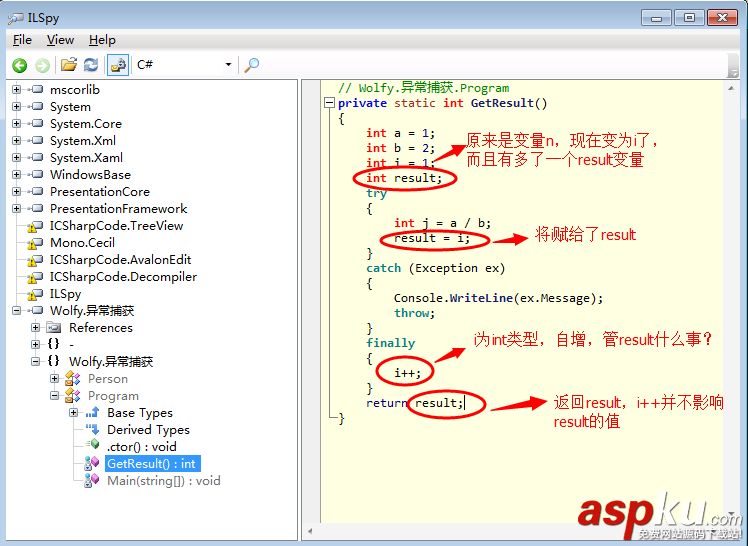Viewport: 748px width, 546px height.
Task: Click the toolbar overflow arrow
Action: (733, 73)
